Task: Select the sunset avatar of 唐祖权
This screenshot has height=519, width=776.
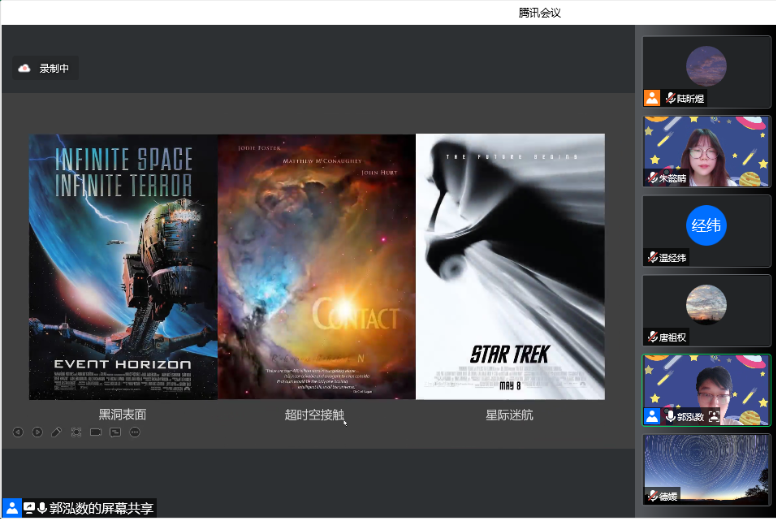Action: 706,305
